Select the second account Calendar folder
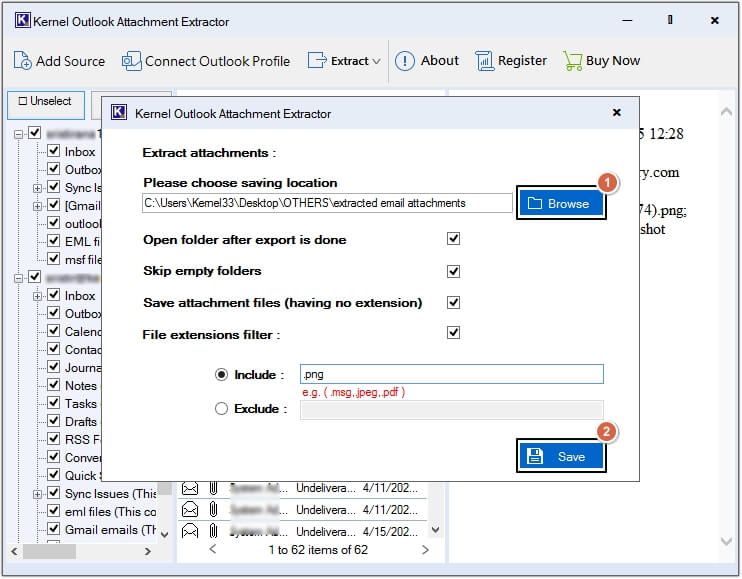The image size is (742, 579). (83, 332)
